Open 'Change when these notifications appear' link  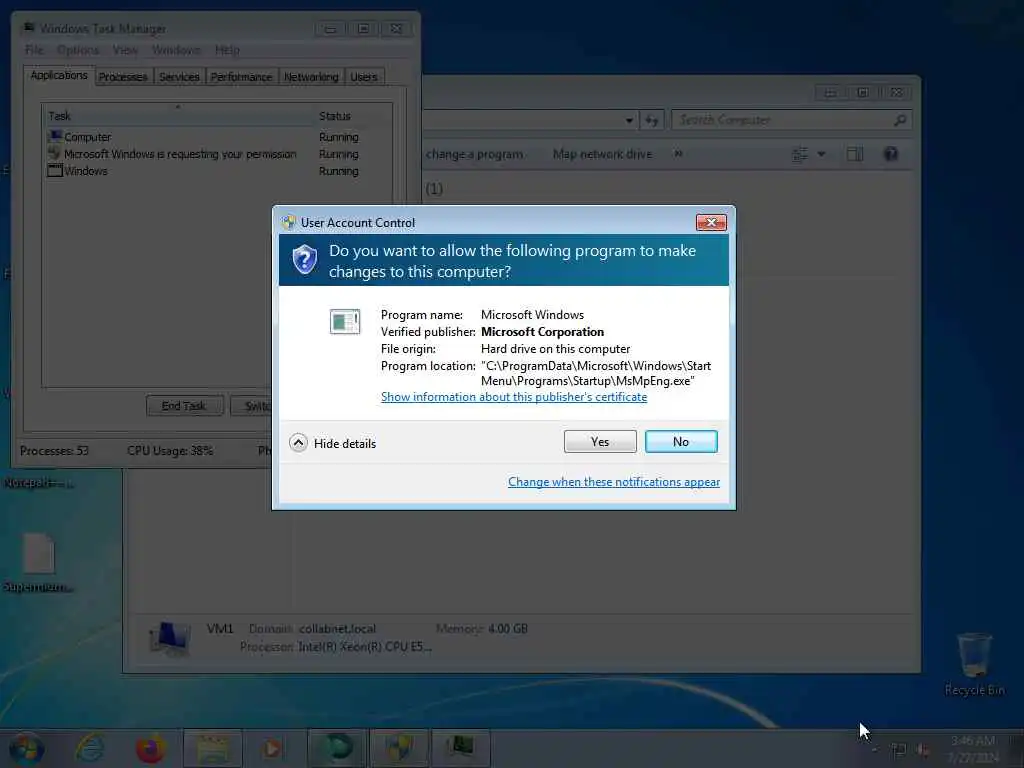(x=613, y=481)
